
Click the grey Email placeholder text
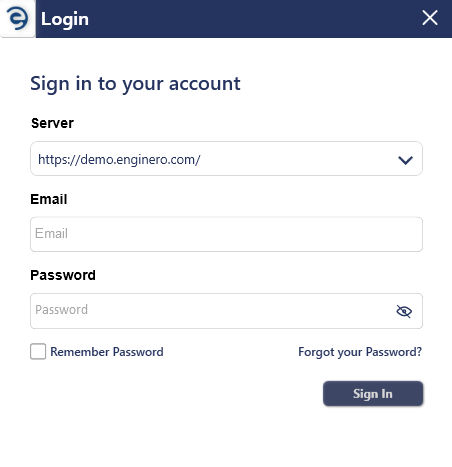coord(51,234)
